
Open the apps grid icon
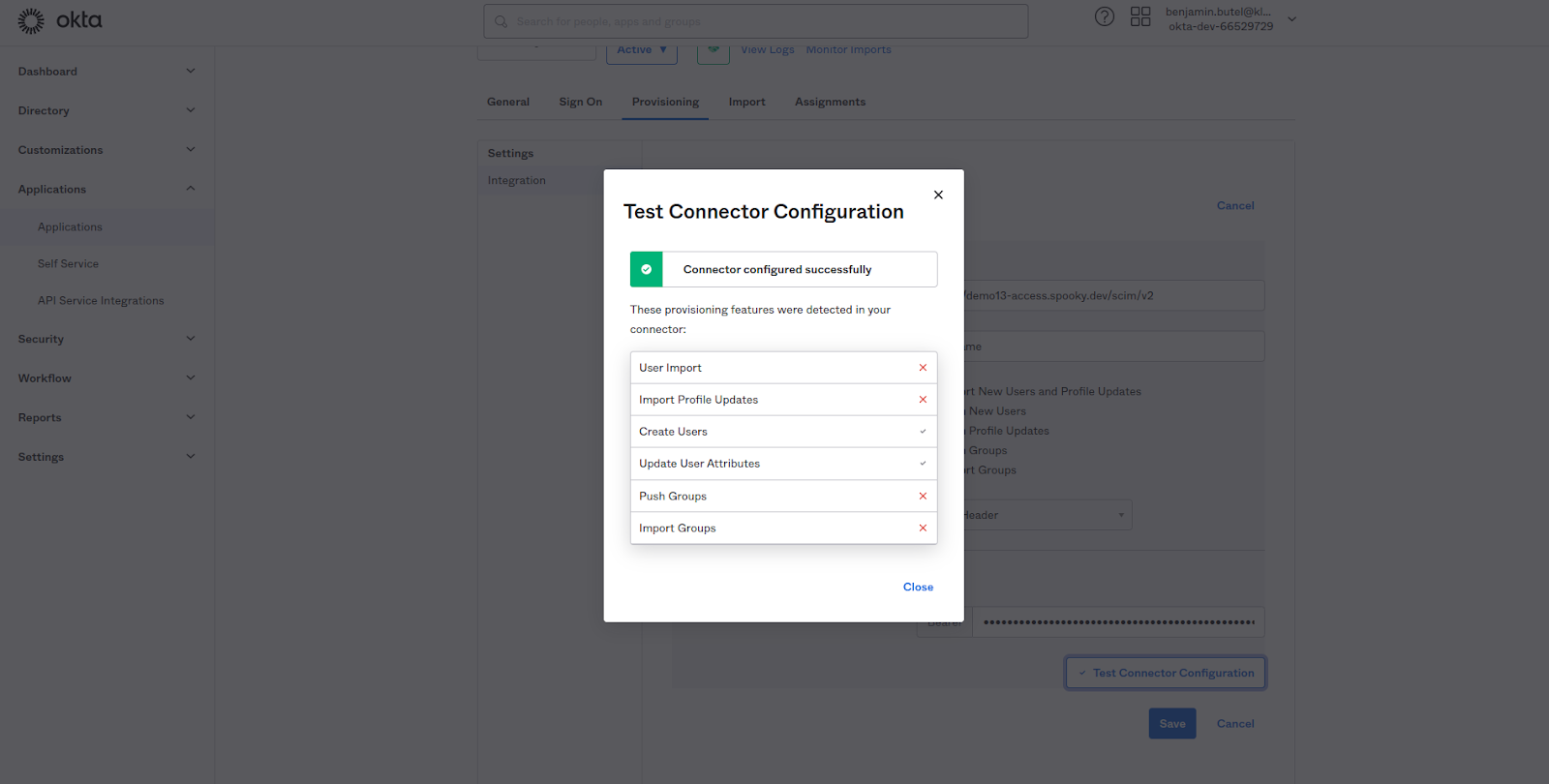click(1140, 16)
